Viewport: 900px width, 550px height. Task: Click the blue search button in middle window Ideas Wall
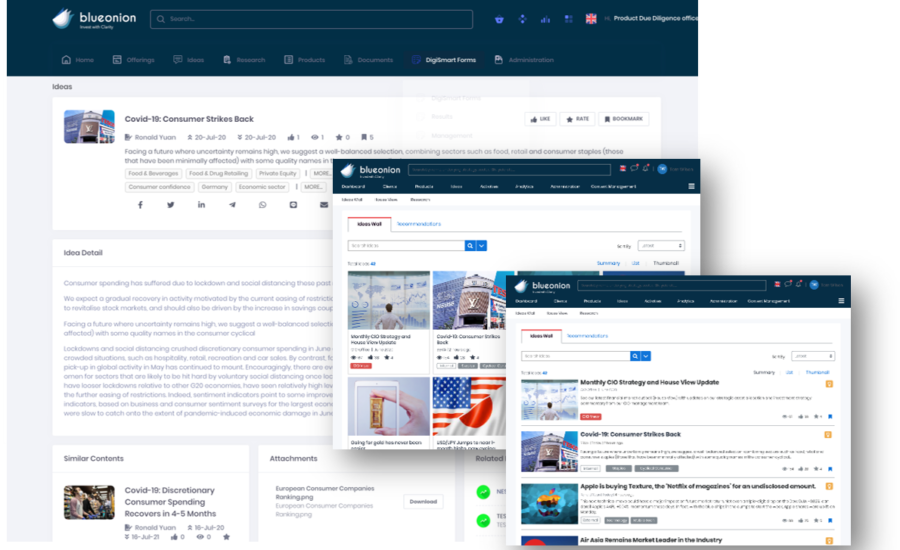coord(470,246)
